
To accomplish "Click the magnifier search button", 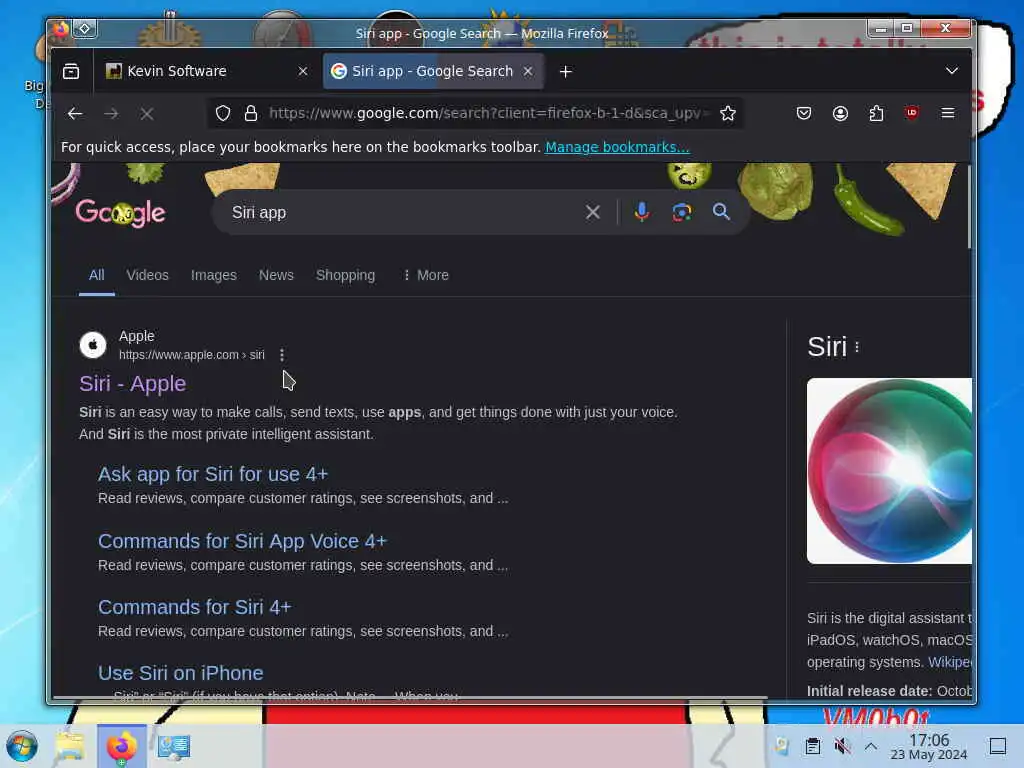I will [x=721, y=212].
